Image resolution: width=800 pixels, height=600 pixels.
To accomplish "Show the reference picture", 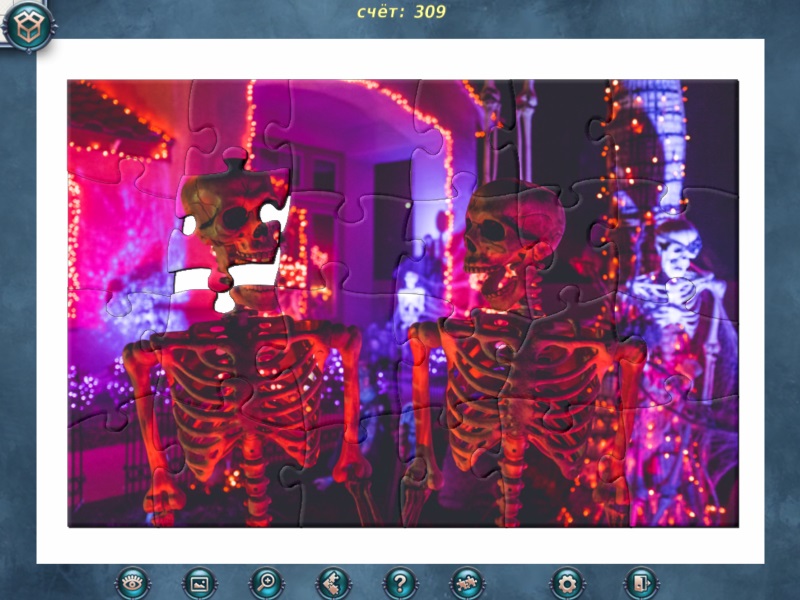I will pyautogui.click(x=199, y=582).
